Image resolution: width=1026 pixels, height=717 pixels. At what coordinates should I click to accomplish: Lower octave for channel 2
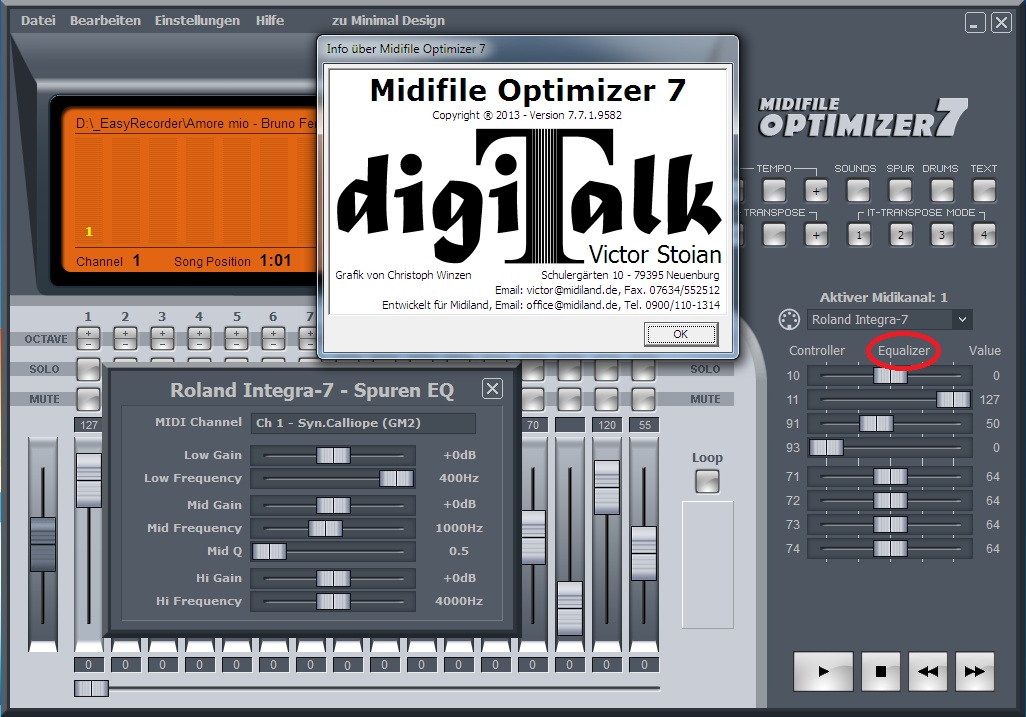(x=126, y=344)
